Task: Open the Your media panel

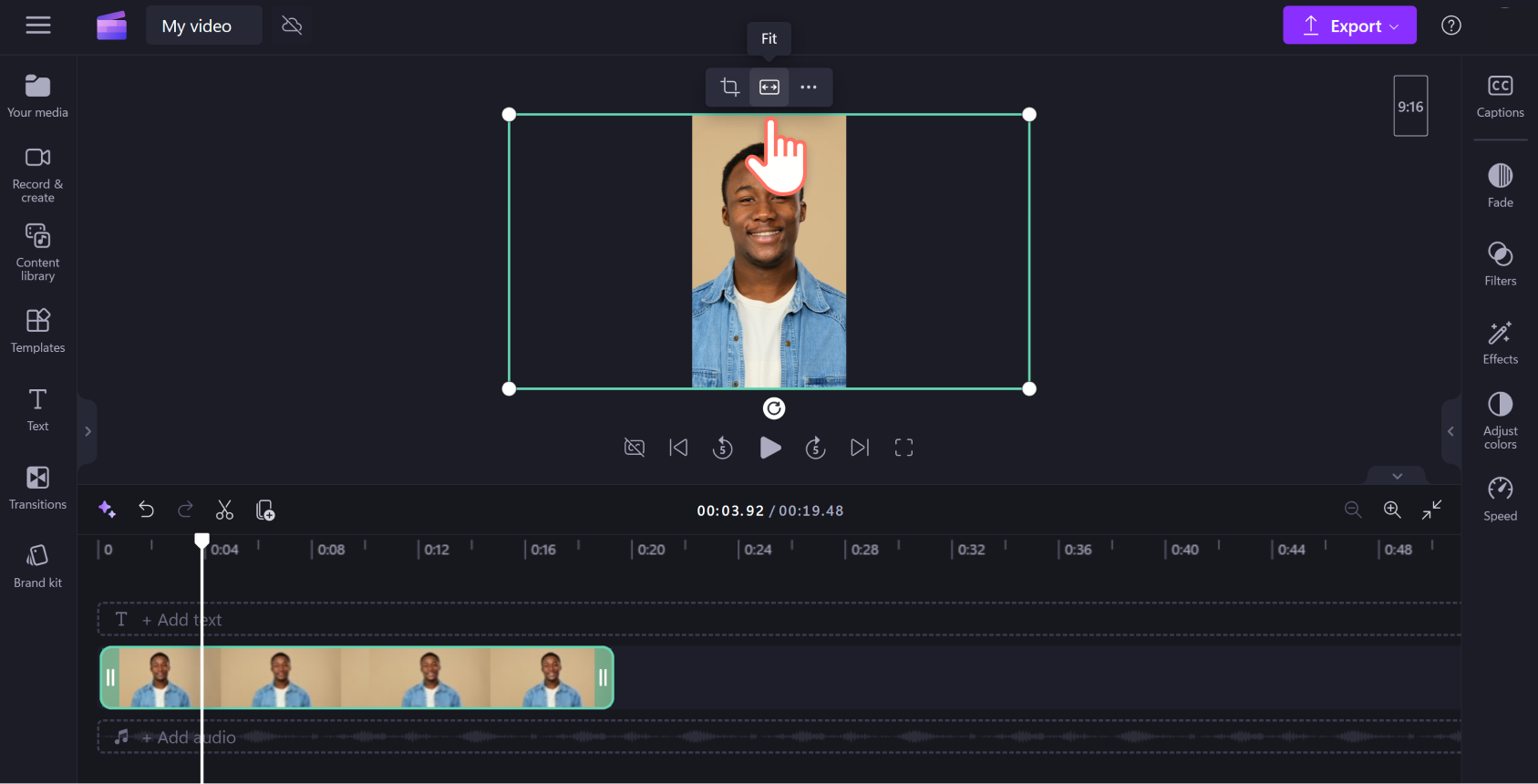Action: click(38, 96)
